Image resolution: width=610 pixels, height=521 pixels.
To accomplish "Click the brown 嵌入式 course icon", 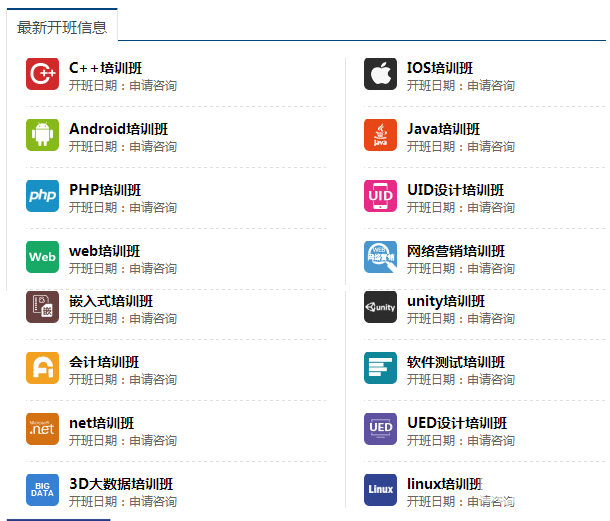I will [42, 307].
